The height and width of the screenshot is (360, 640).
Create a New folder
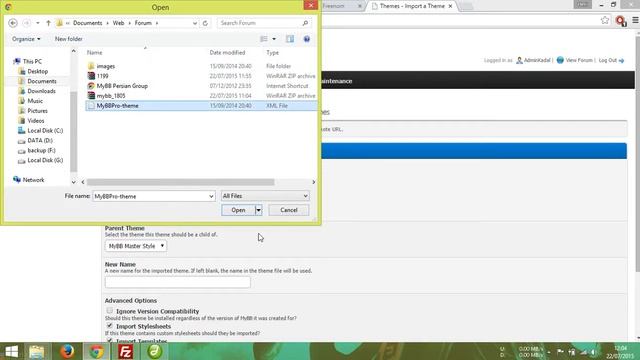click(69, 39)
